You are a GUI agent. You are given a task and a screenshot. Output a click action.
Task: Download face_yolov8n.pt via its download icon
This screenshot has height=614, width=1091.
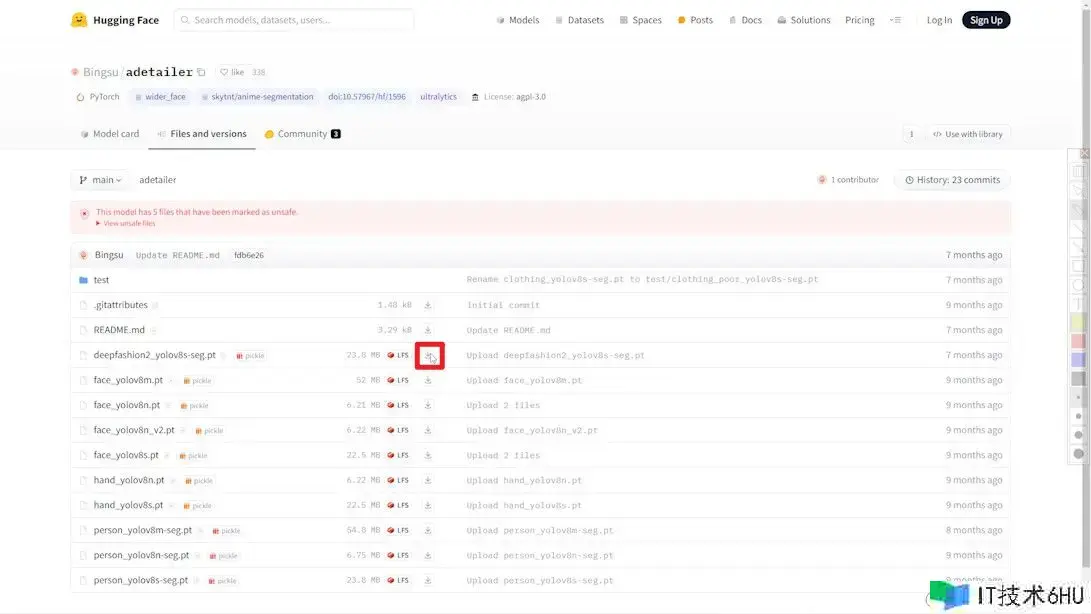[x=428, y=405]
